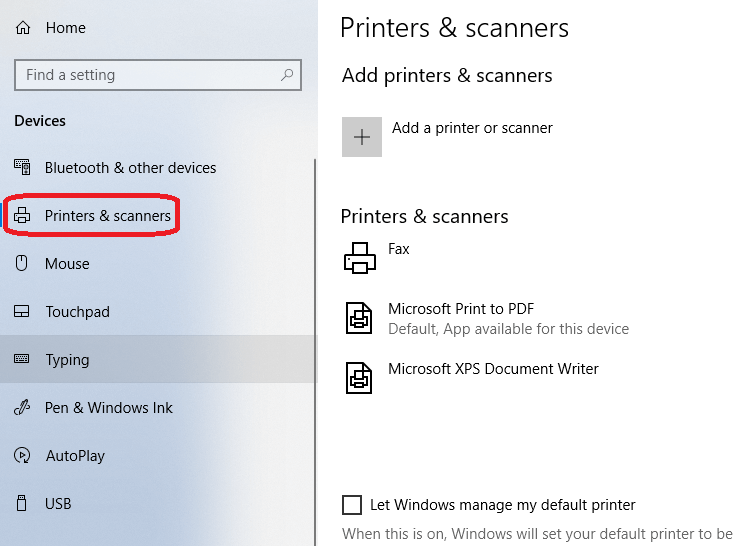Click the Mouse icon in sidebar
This screenshot has width=742, height=546.
(21, 263)
